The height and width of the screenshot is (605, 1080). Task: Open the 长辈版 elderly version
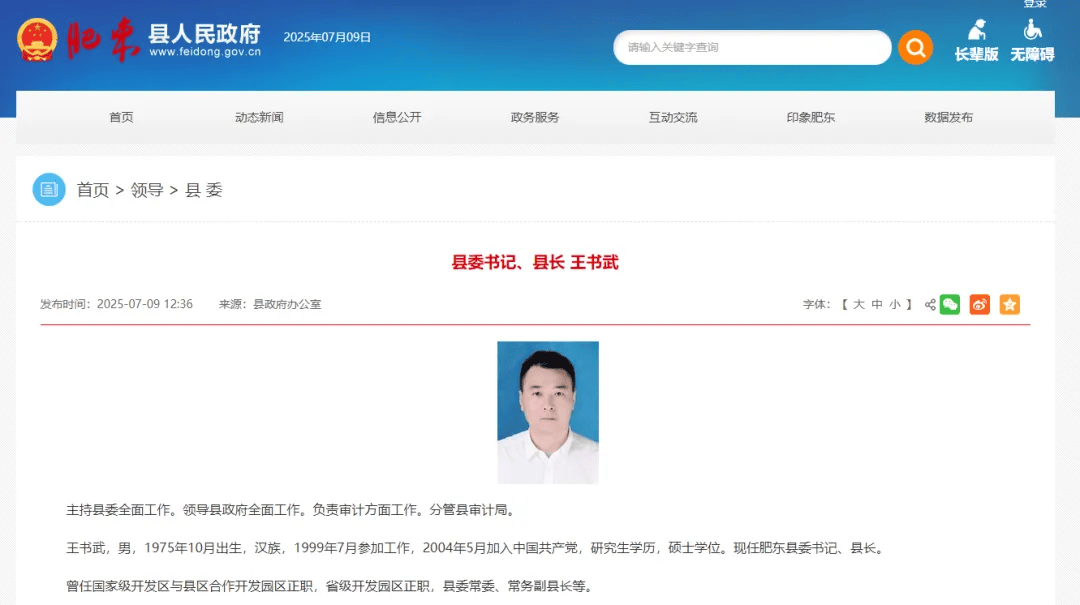(x=977, y=44)
